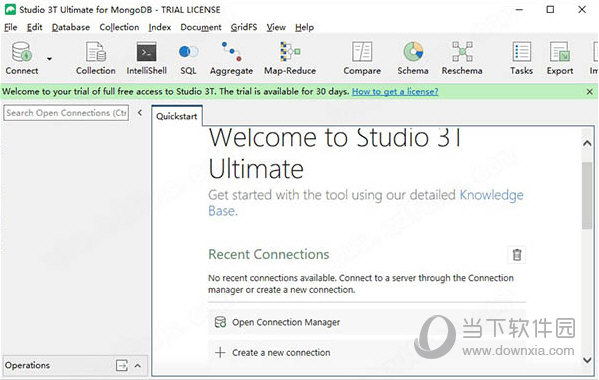This screenshot has width=599, height=380.
Task: Open the Collection menu
Action: point(119,27)
